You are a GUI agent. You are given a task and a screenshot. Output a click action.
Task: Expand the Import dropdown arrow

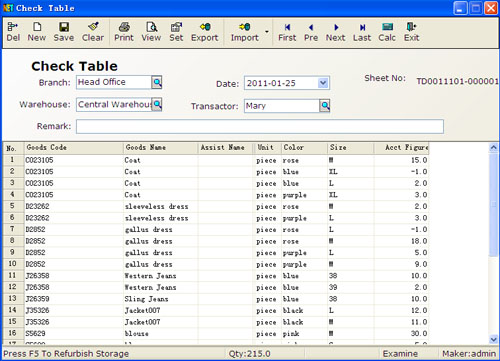click(x=267, y=32)
